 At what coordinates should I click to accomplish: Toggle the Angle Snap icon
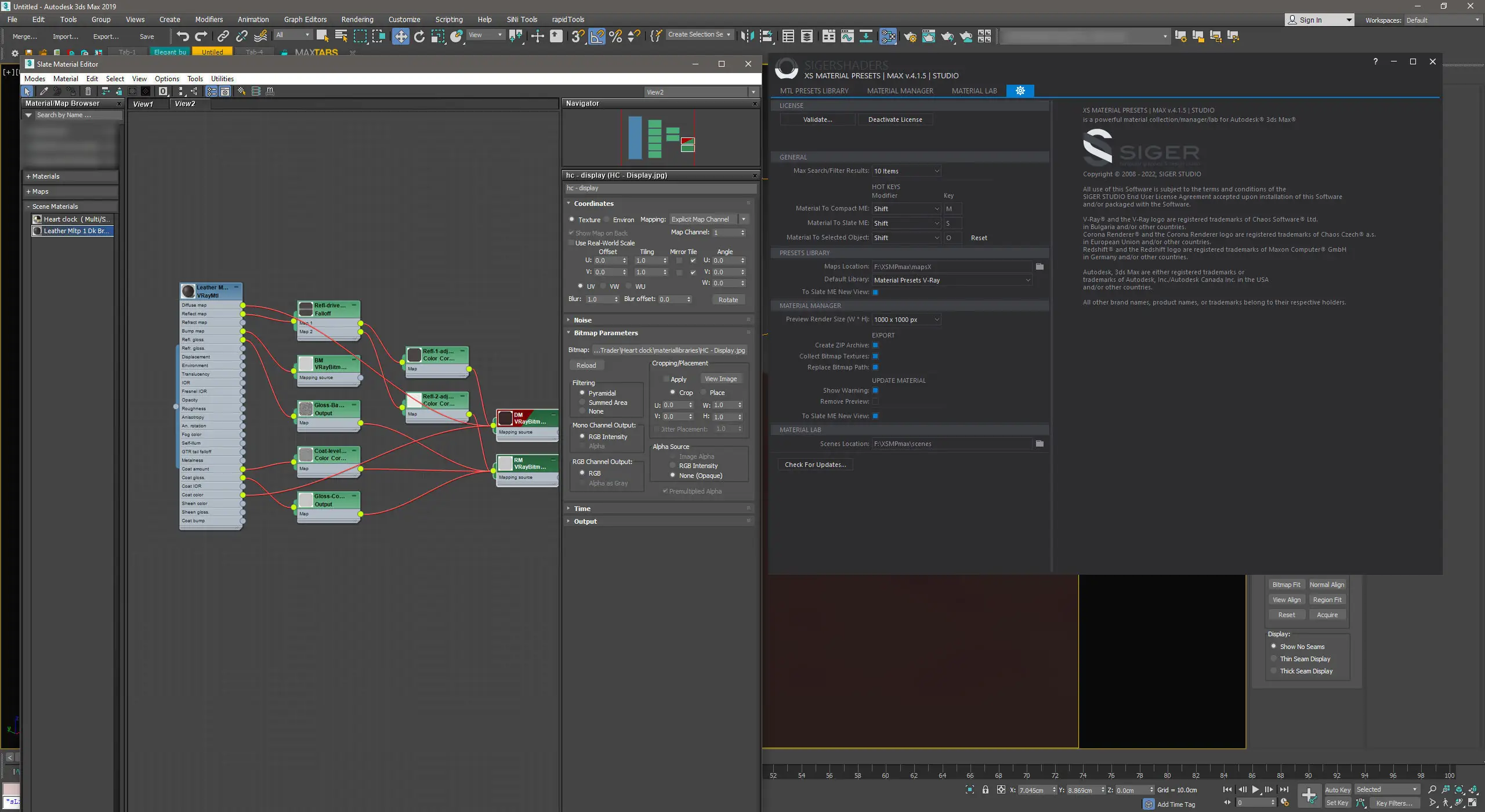(x=596, y=36)
